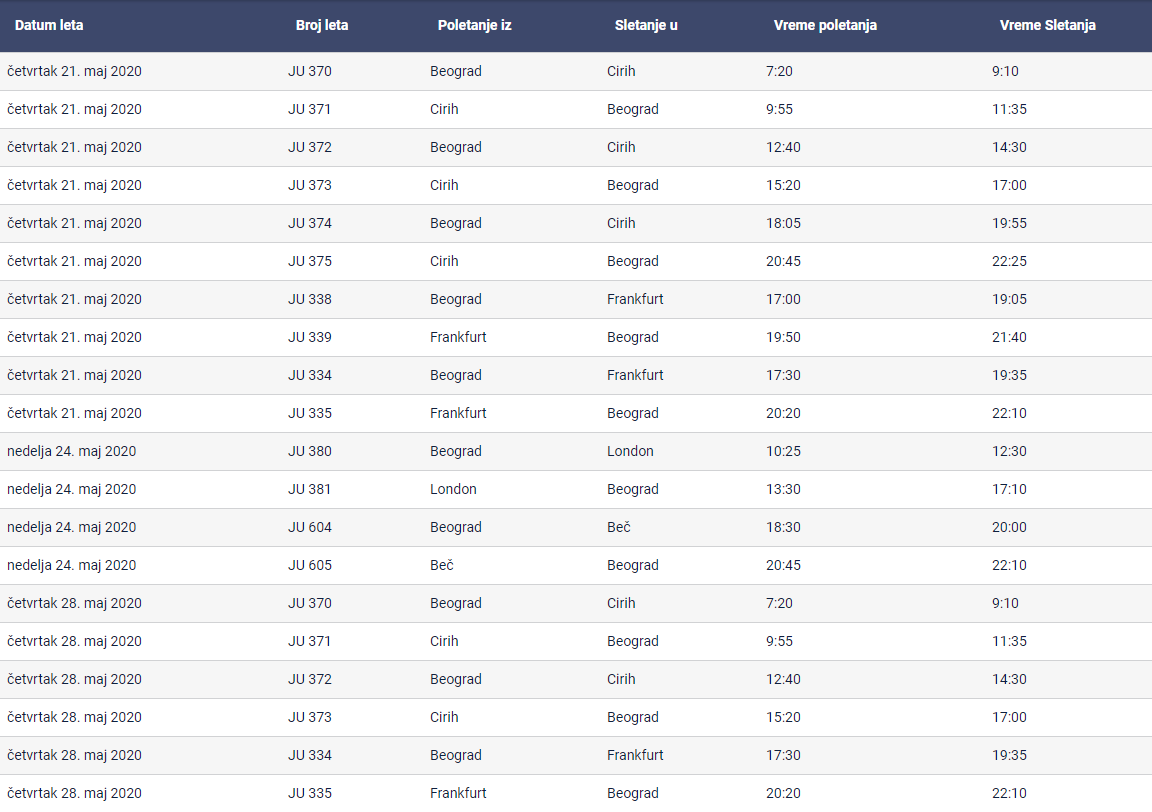Select the 18:05 departure time cell

coord(783,223)
